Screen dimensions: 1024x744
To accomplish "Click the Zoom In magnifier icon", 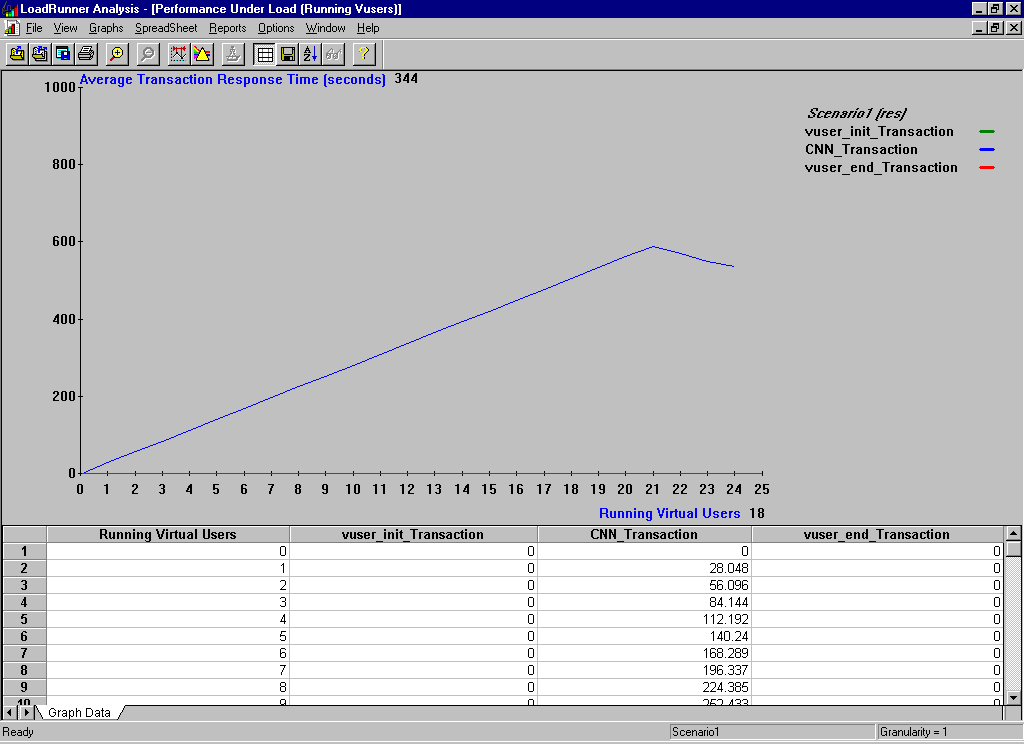I will coord(117,54).
